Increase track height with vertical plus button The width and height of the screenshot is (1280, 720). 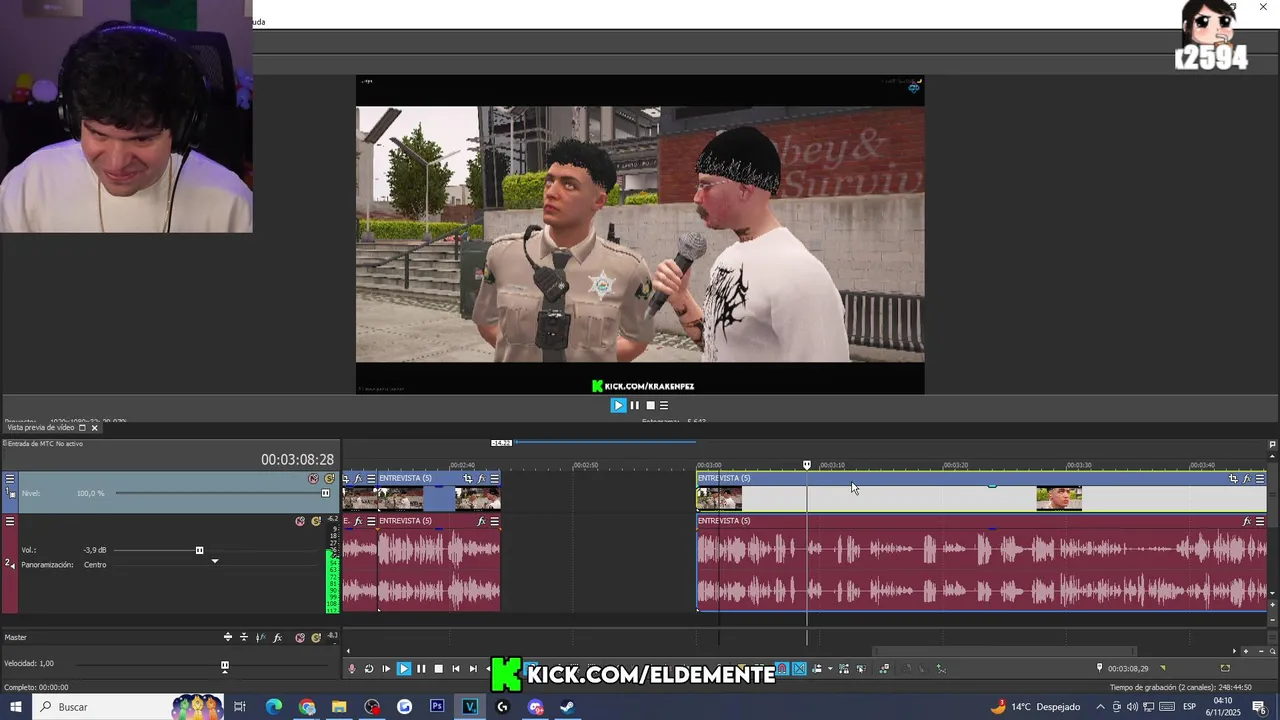point(1272,604)
